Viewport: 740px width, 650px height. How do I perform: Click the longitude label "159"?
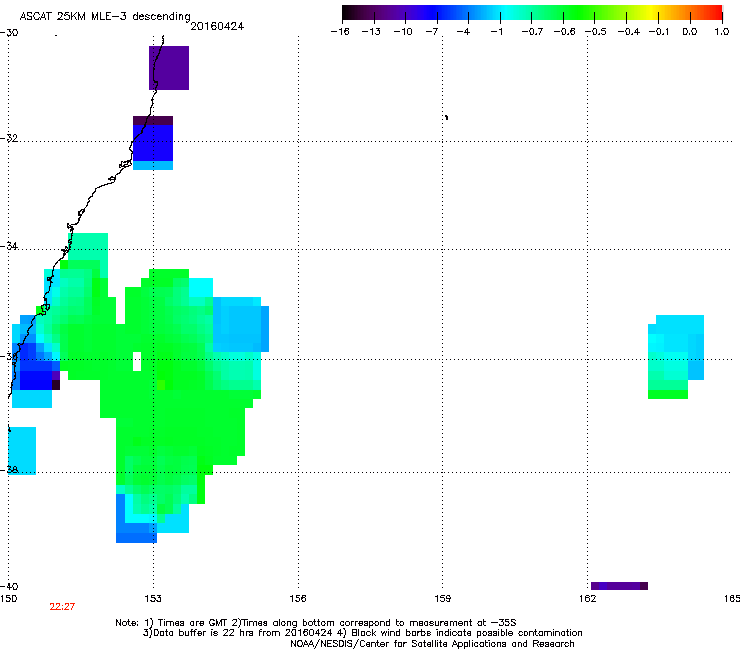click(x=443, y=599)
